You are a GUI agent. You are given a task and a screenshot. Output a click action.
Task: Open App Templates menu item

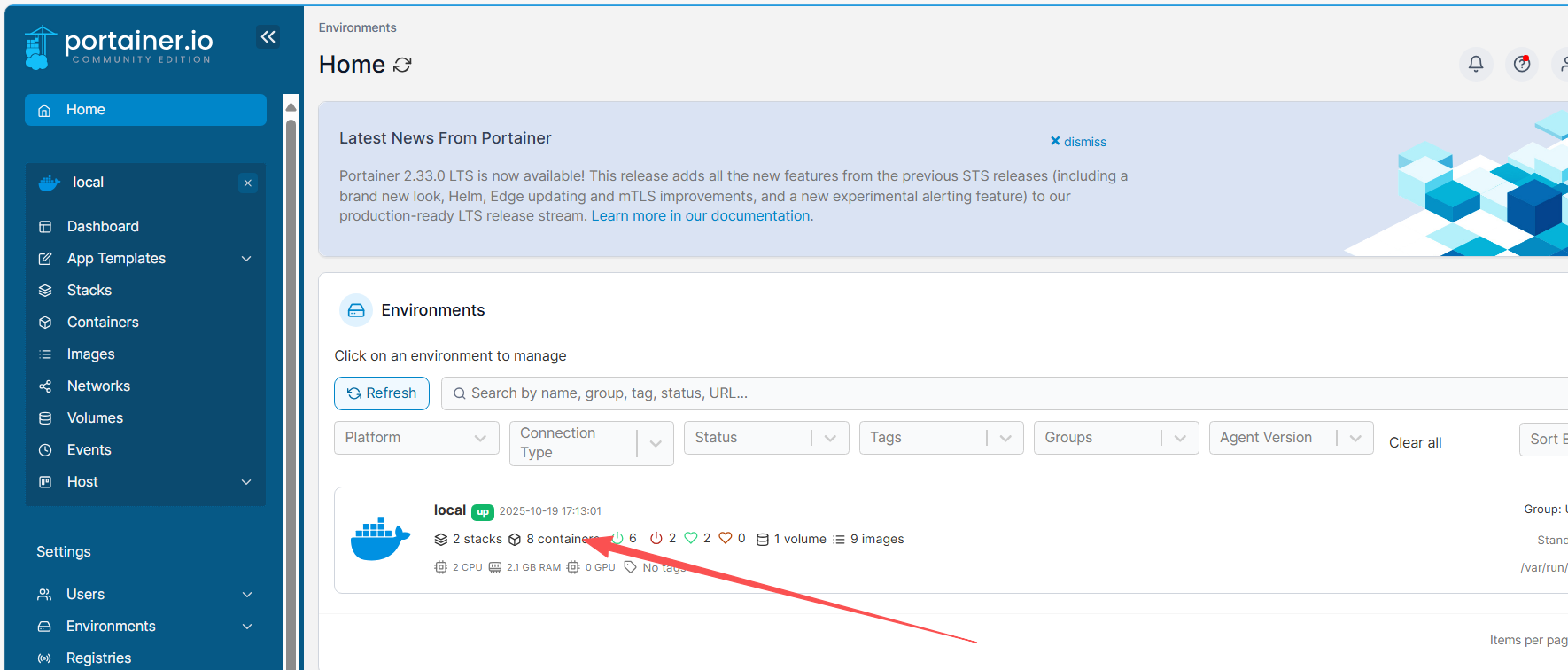116,258
